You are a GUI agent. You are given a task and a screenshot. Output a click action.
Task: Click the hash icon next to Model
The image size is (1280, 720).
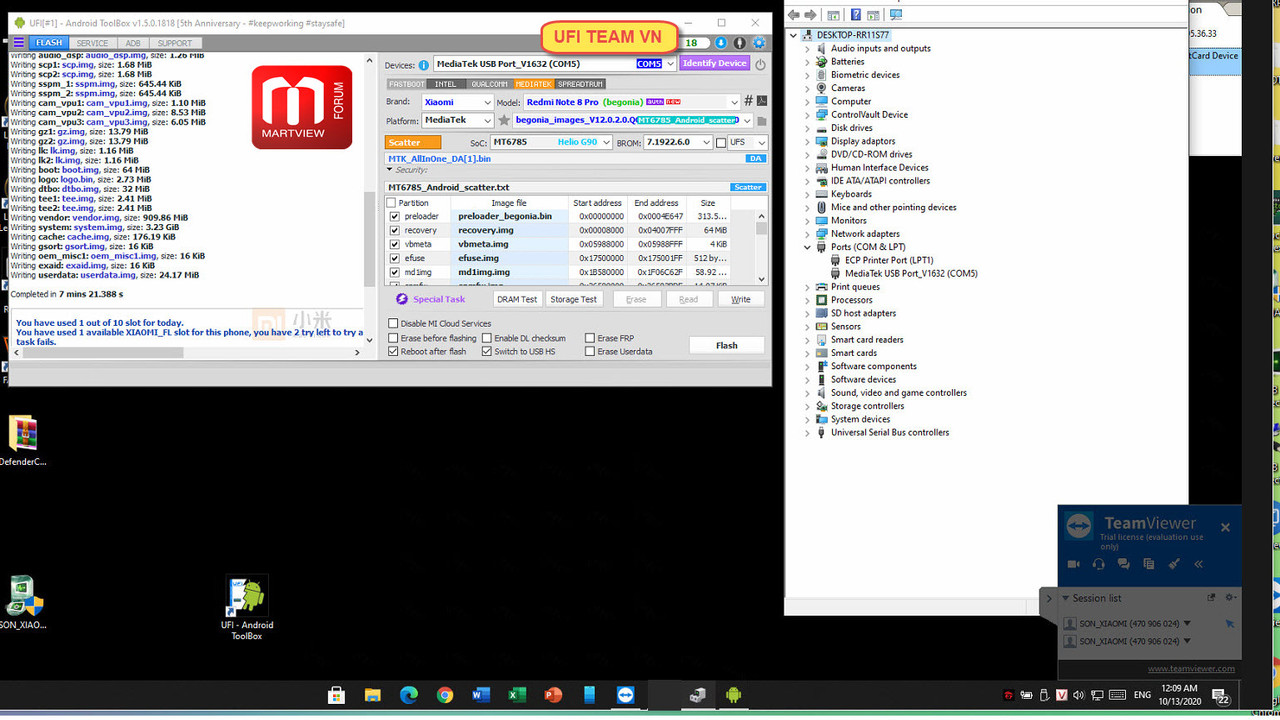tap(748, 101)
